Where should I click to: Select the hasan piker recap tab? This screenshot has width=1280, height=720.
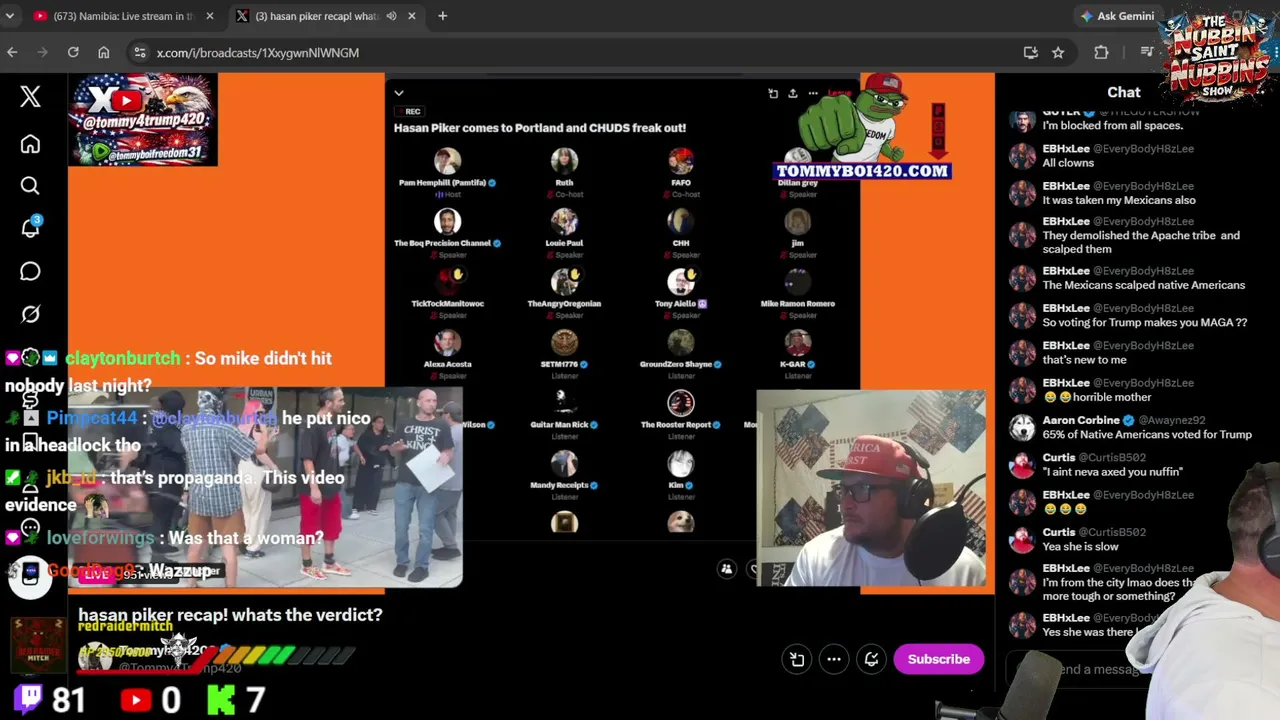pos(325,16)
